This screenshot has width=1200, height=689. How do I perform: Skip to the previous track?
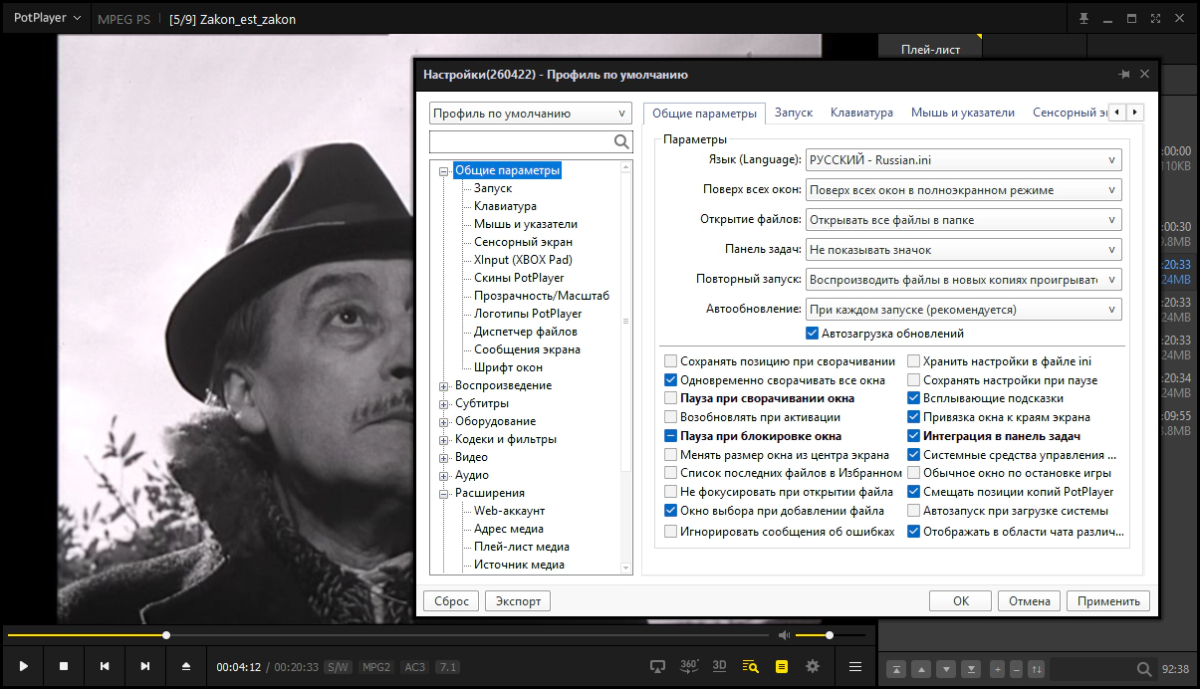click(x=104, y=666)
